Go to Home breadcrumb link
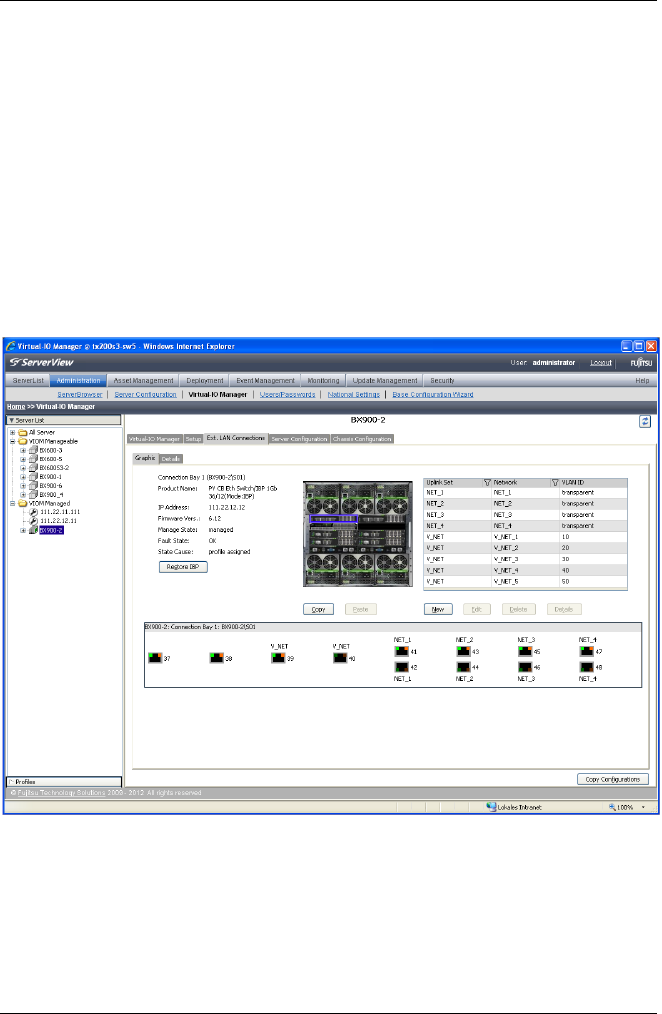Viewport: 662px width, 1014px height. (x=16, y=407)
